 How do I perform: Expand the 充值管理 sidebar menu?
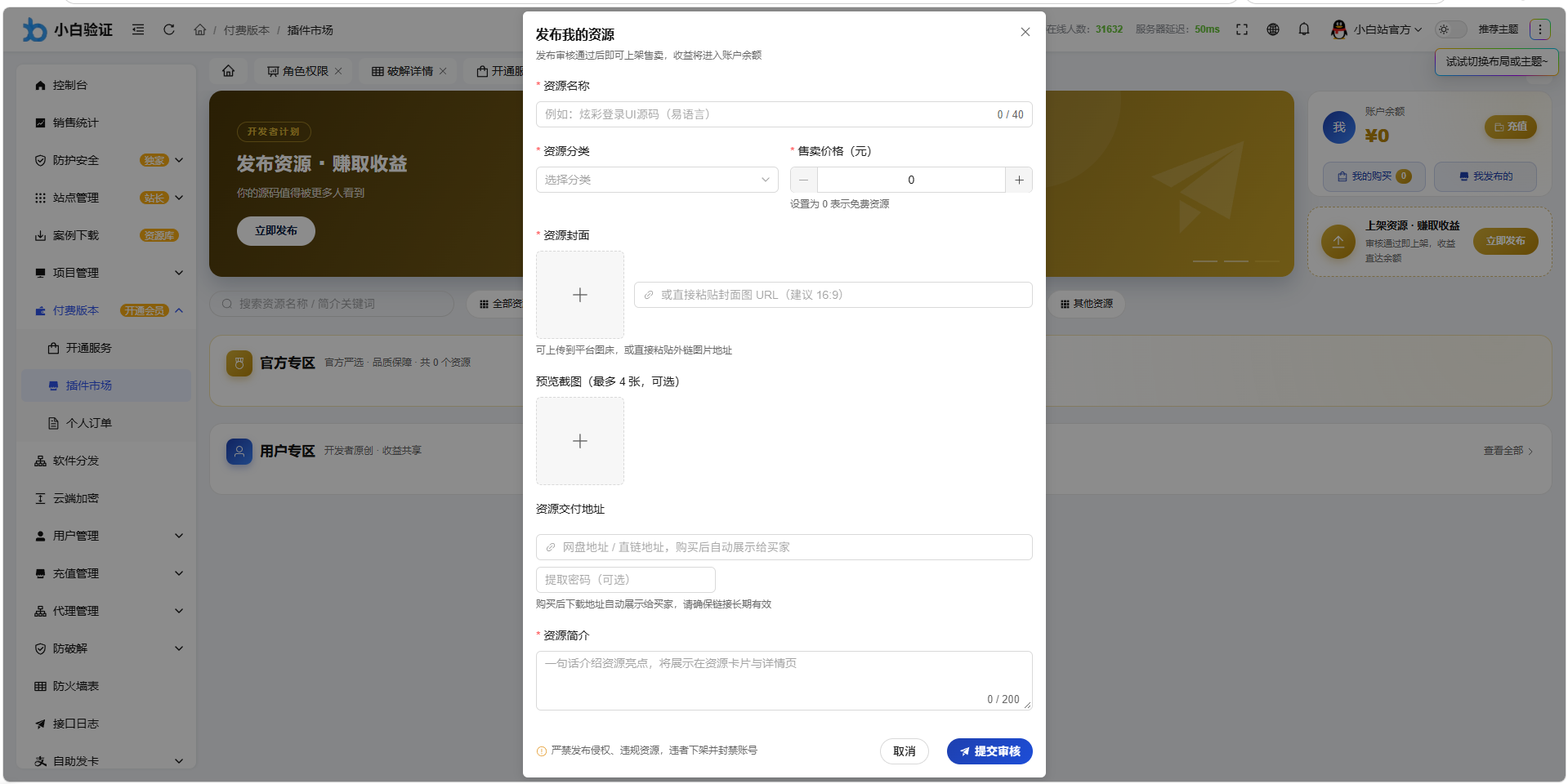(x=106, y=573)
